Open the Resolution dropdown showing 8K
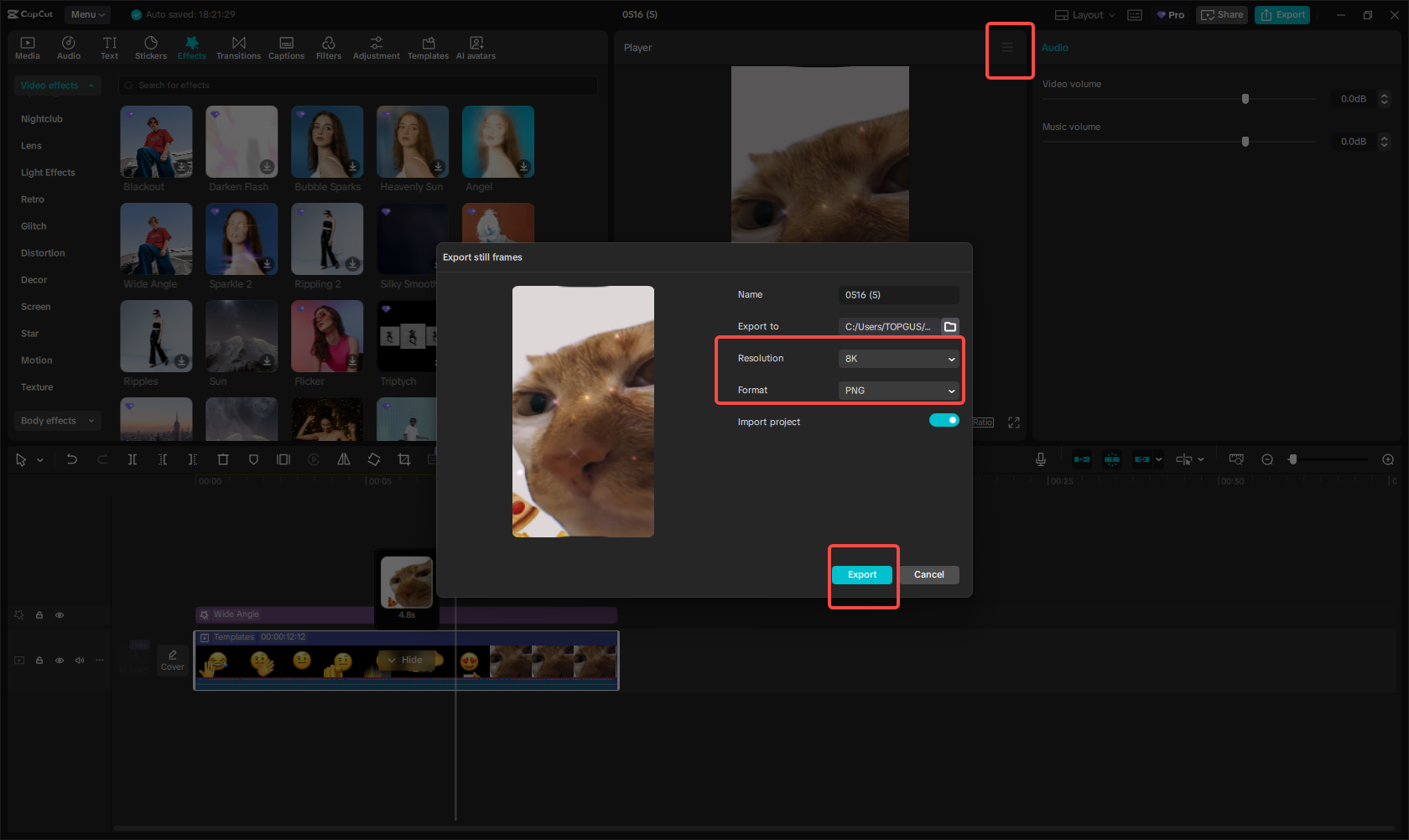Screen dimensions: 1409x840 point(897,359)
